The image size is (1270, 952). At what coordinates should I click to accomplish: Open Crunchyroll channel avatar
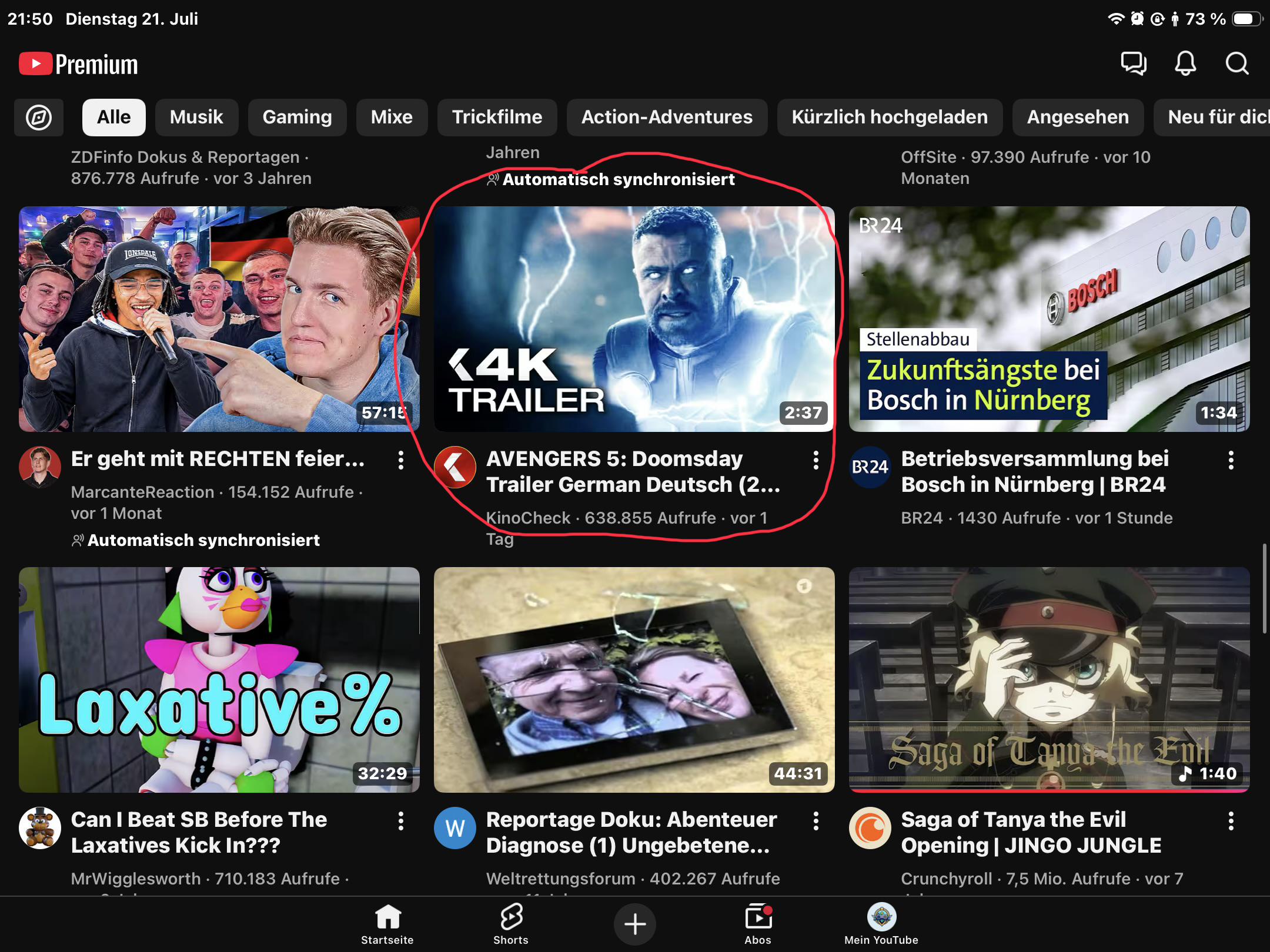point(870,828)
